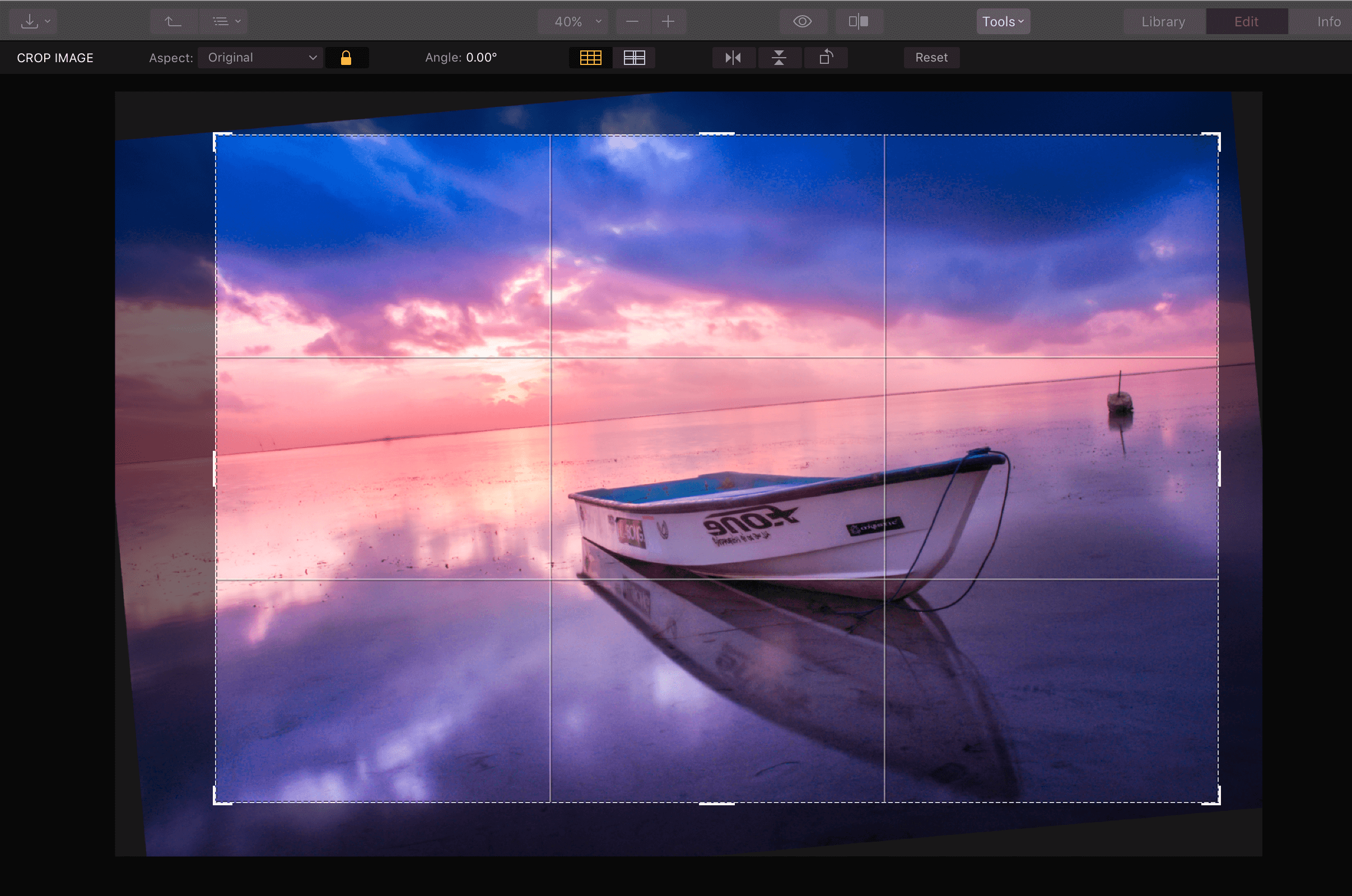This screenshot has width=1352, height=896.
Task: Toggle the aspect ratio lock
Action: point(346,58)
